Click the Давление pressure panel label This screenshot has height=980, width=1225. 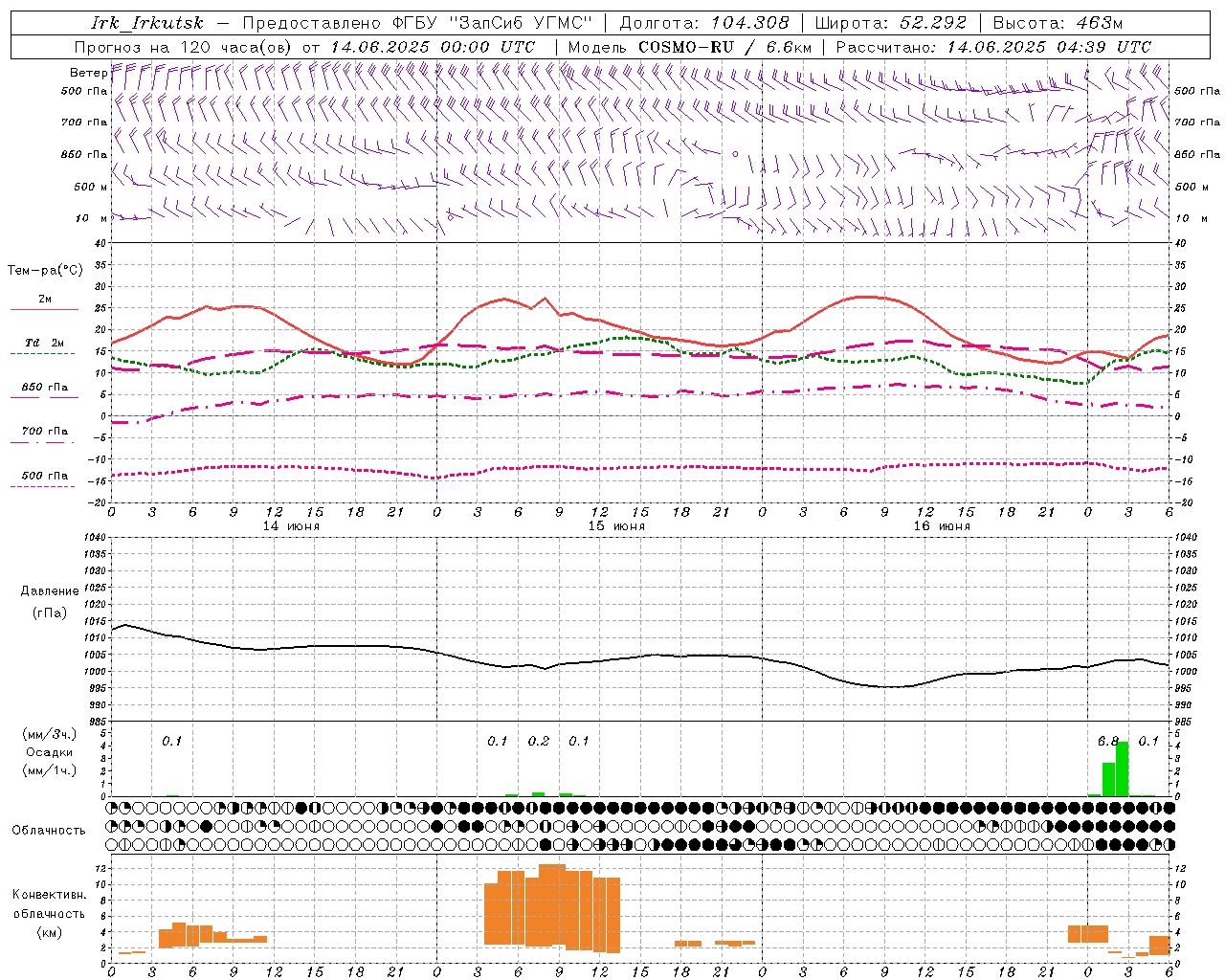pyautogui.click(x=50, y=590)
